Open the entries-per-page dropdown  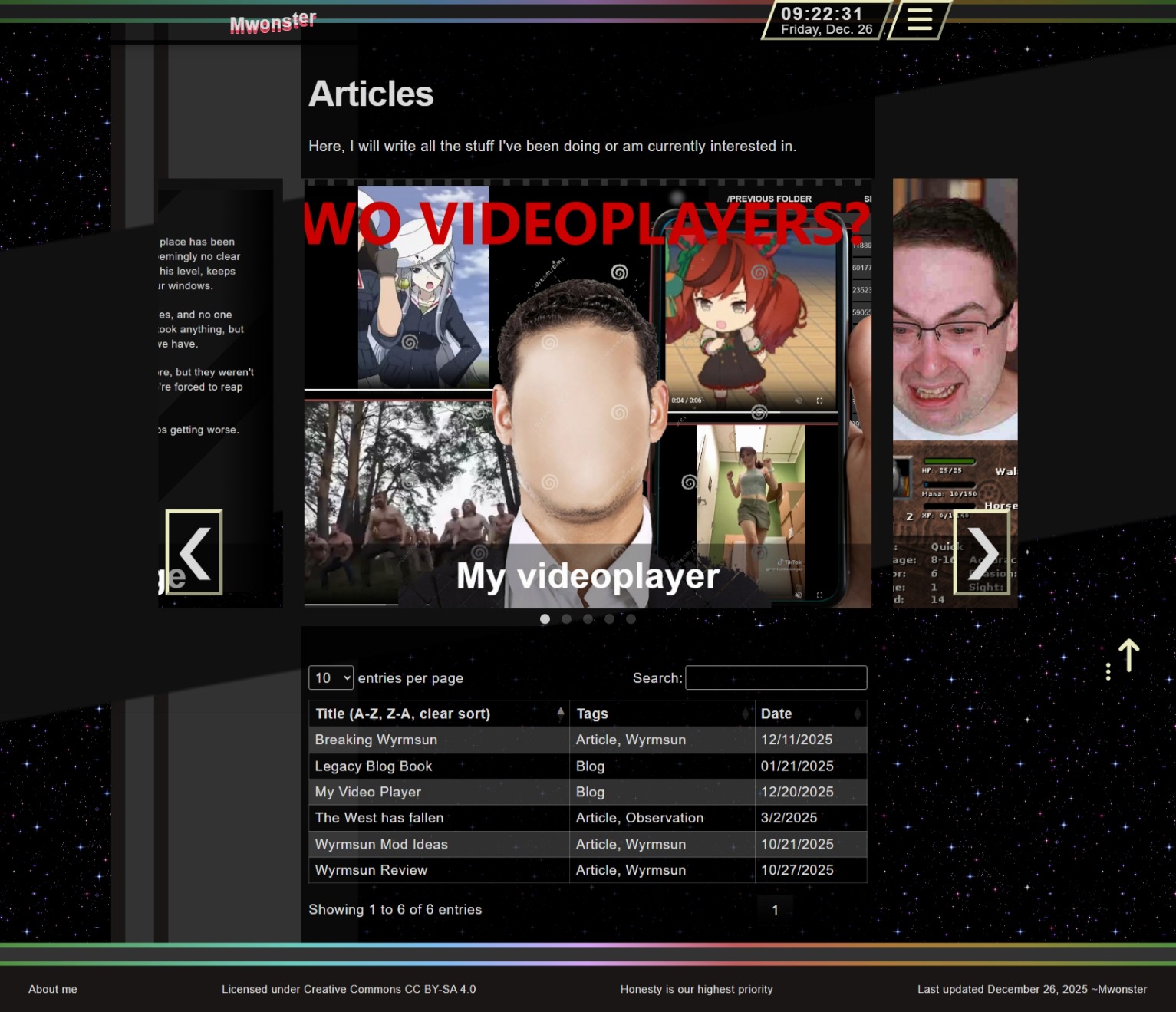click(x=330, y=677)
